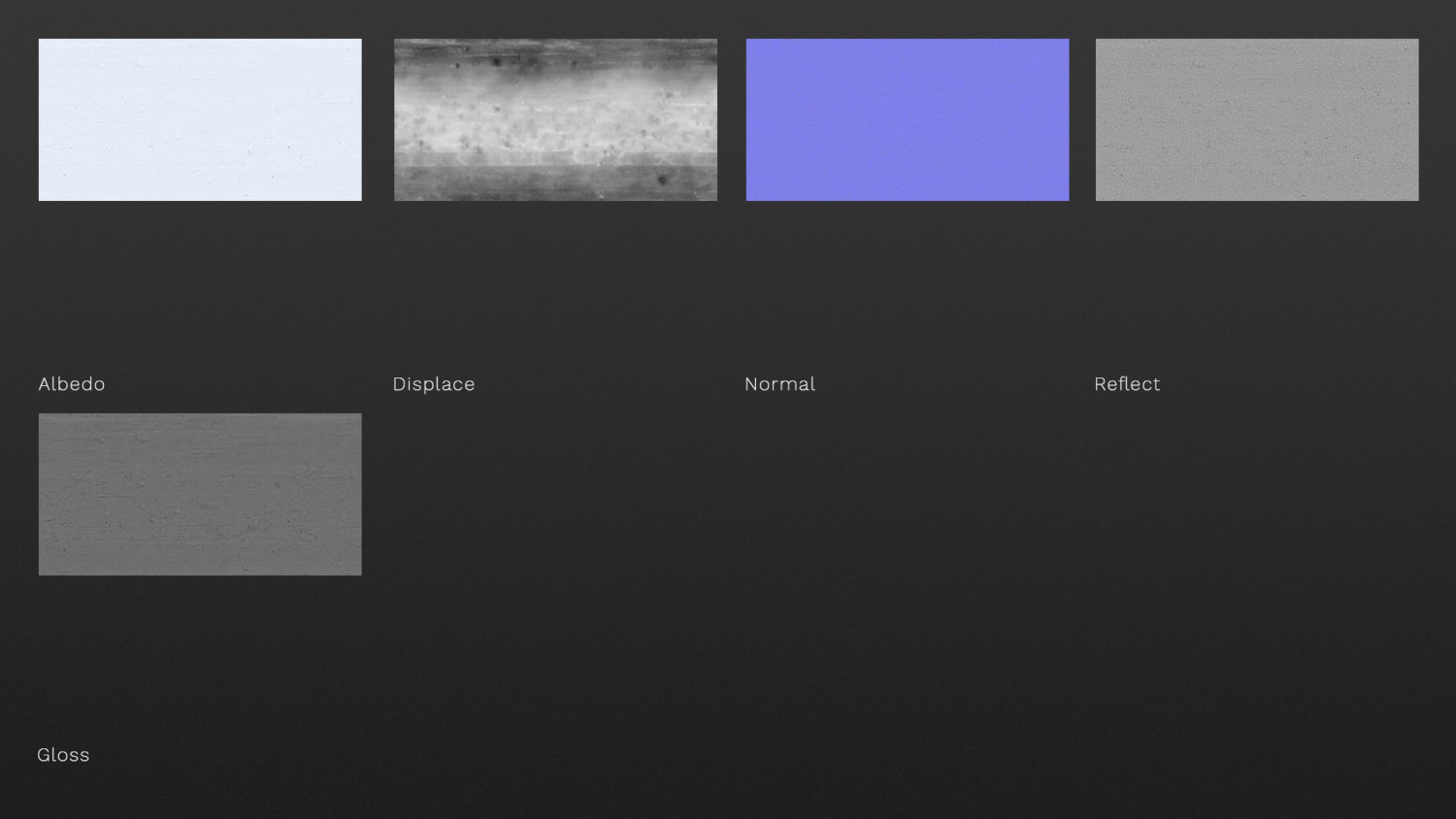Click the bright middle band of Displace map
Viewport: 1456px width, 819px height.
[555, 121]
